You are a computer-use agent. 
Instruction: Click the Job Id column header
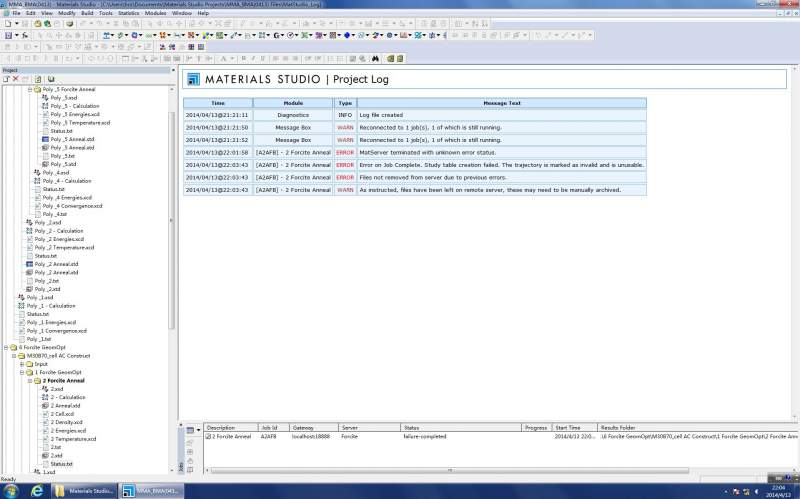pos(273,428)
